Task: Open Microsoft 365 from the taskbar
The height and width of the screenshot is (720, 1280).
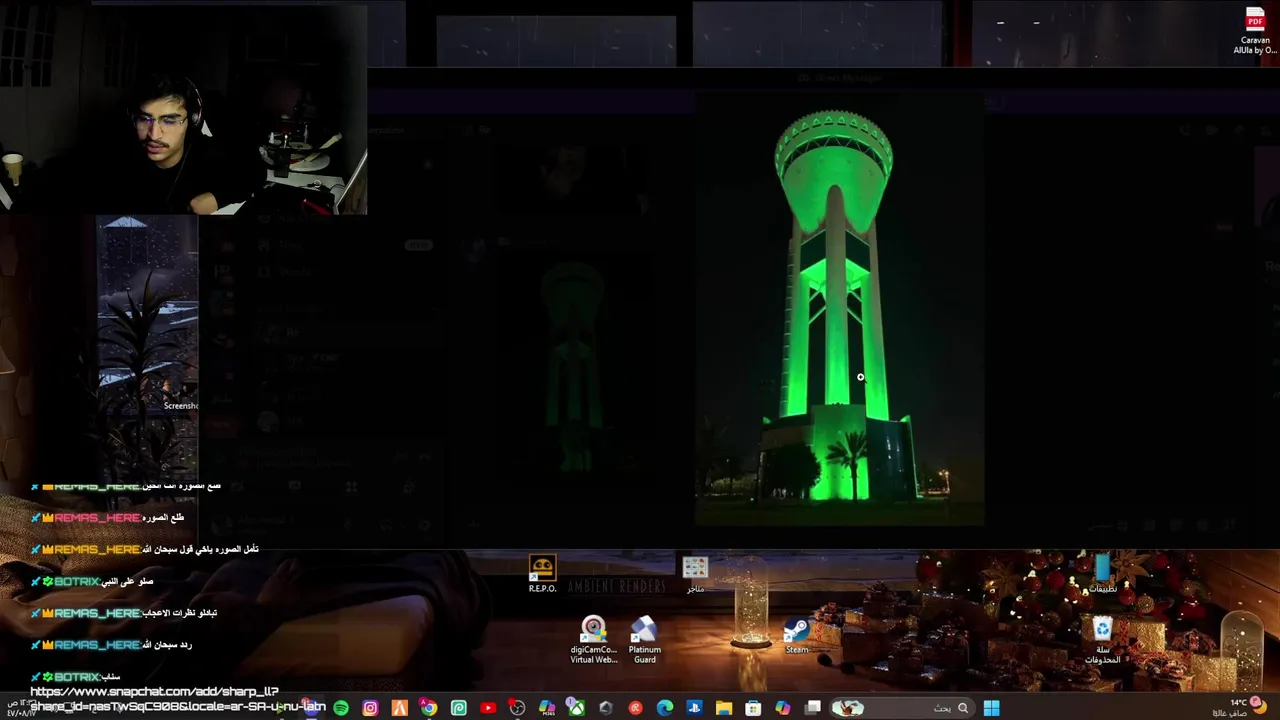Action: click(547, 708)
